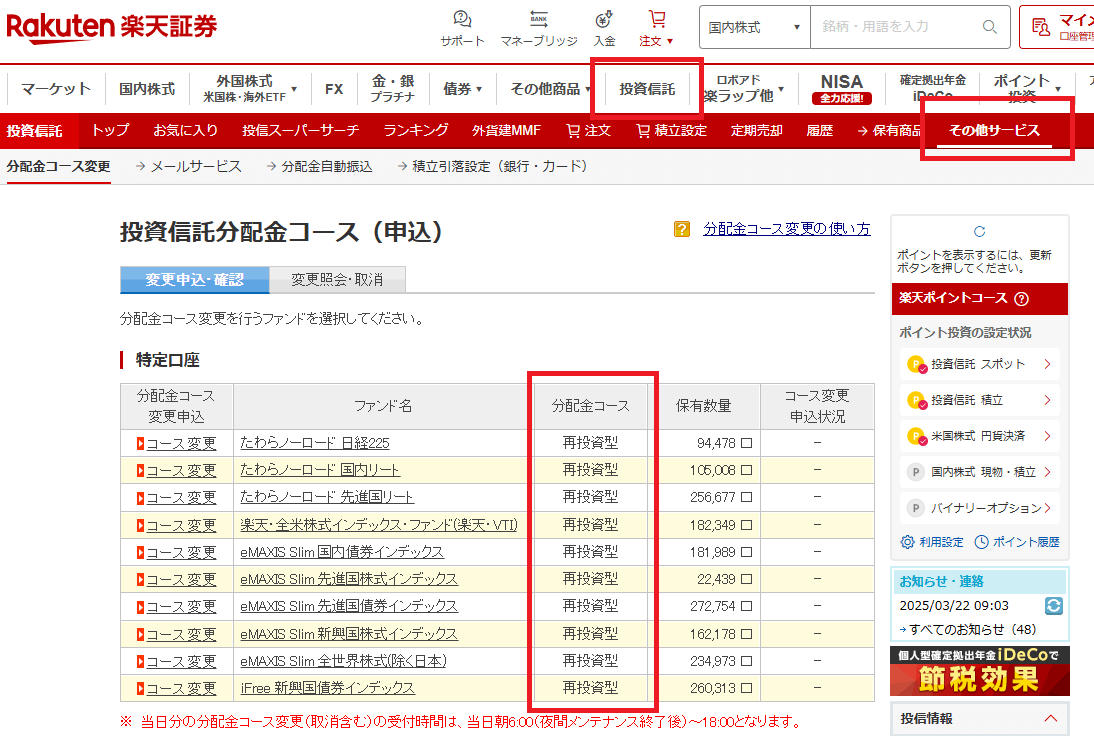This screenshot has height=736, width=1094.
Task: Open fund 楽天・全米株式インデックス・ファンド link
Action: [379, 525]
